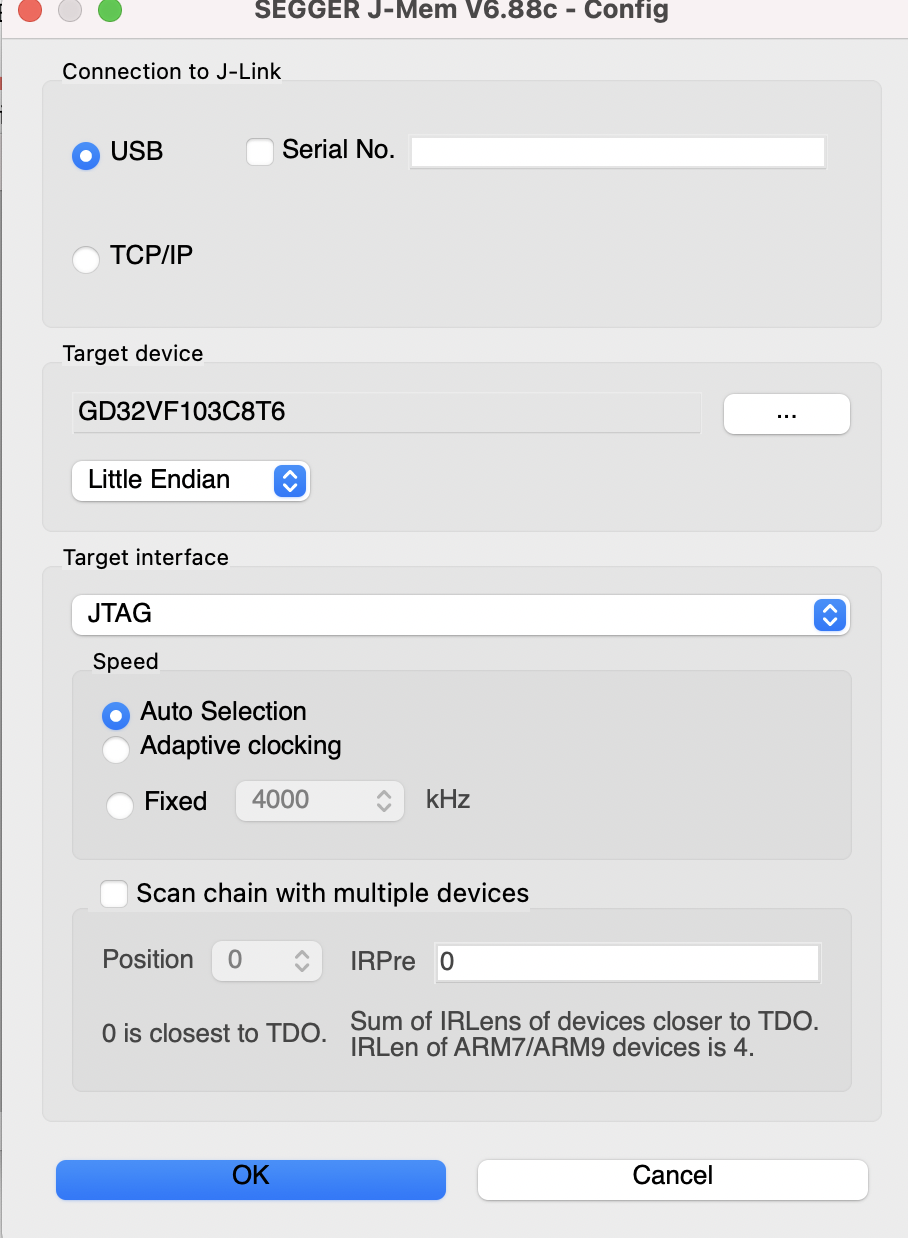
Task: Click the Serial No. text field
Action: (617, 152)
